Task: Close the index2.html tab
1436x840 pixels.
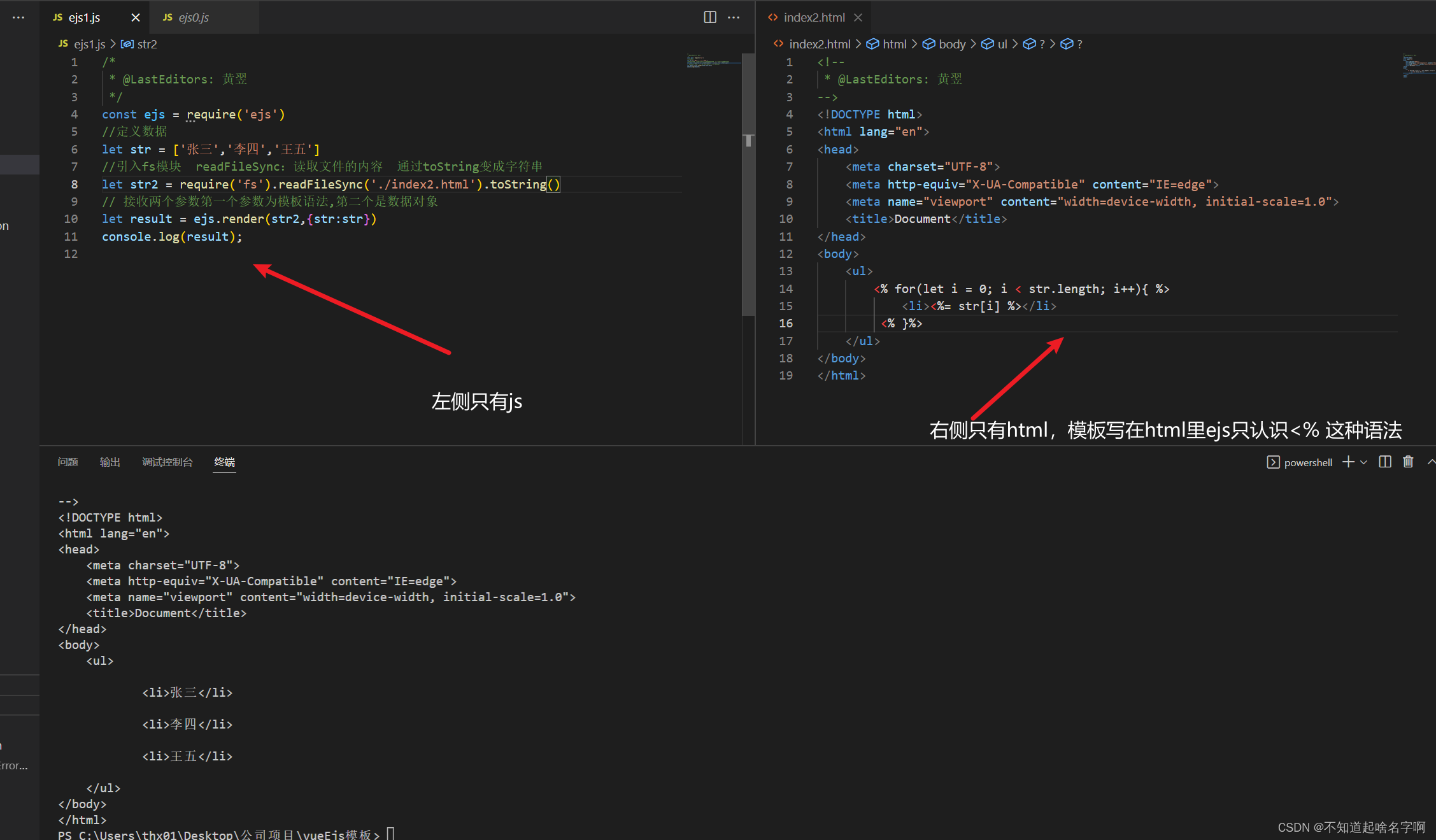Action: click(858, 17)
